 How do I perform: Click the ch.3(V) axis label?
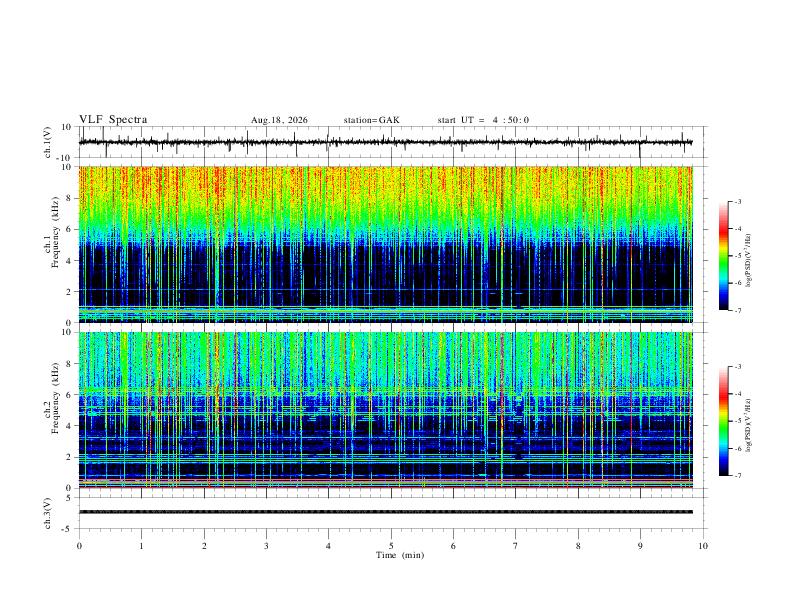[48, 514]
